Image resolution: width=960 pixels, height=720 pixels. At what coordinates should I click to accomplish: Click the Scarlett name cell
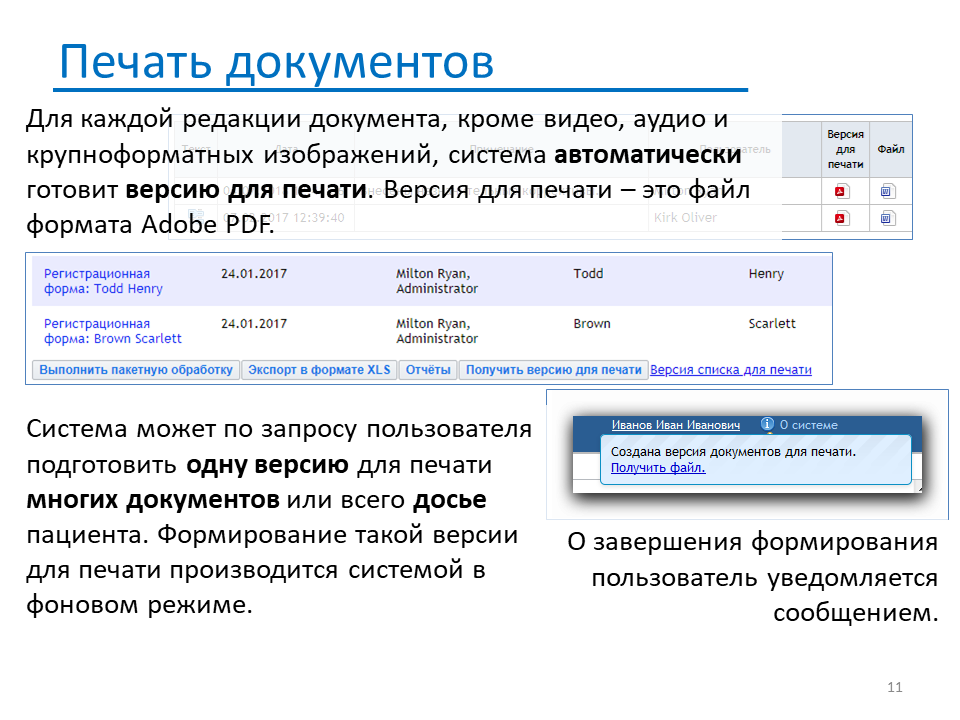pyautogui.click(x=772, y=324)
